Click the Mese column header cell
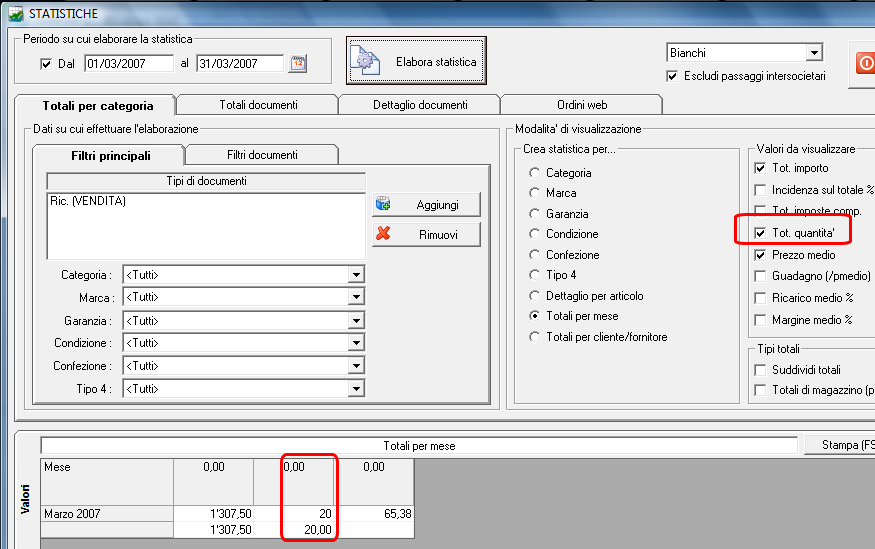The width and height of the screenshot is (875, 549). coord(107,482)
